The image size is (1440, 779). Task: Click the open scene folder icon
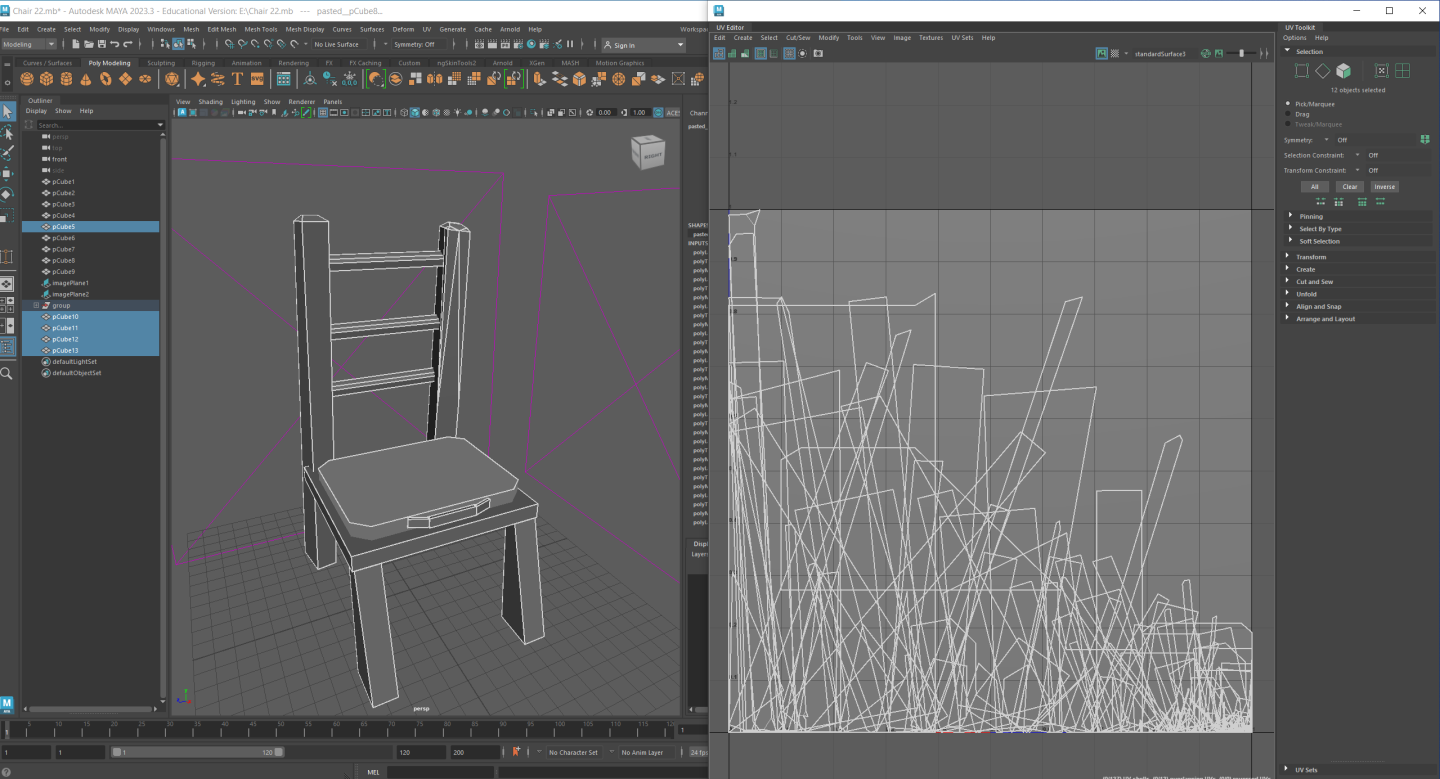(90, 44)
